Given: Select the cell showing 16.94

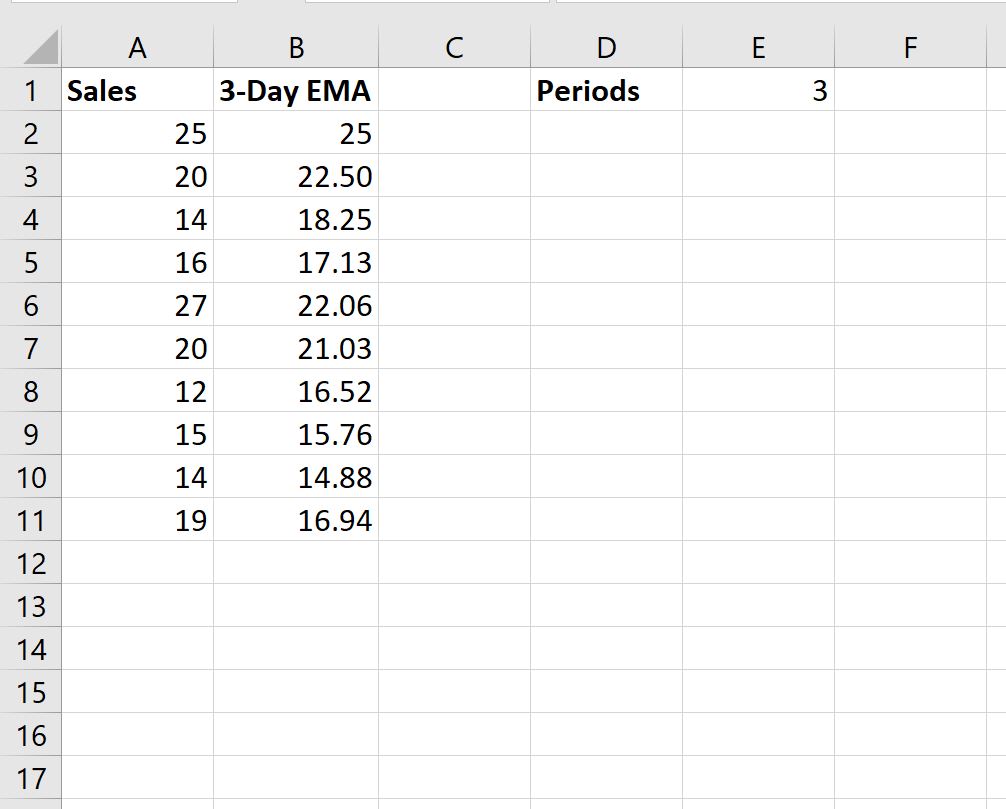Looking at the screenshot, I should (x=296, y=519).
